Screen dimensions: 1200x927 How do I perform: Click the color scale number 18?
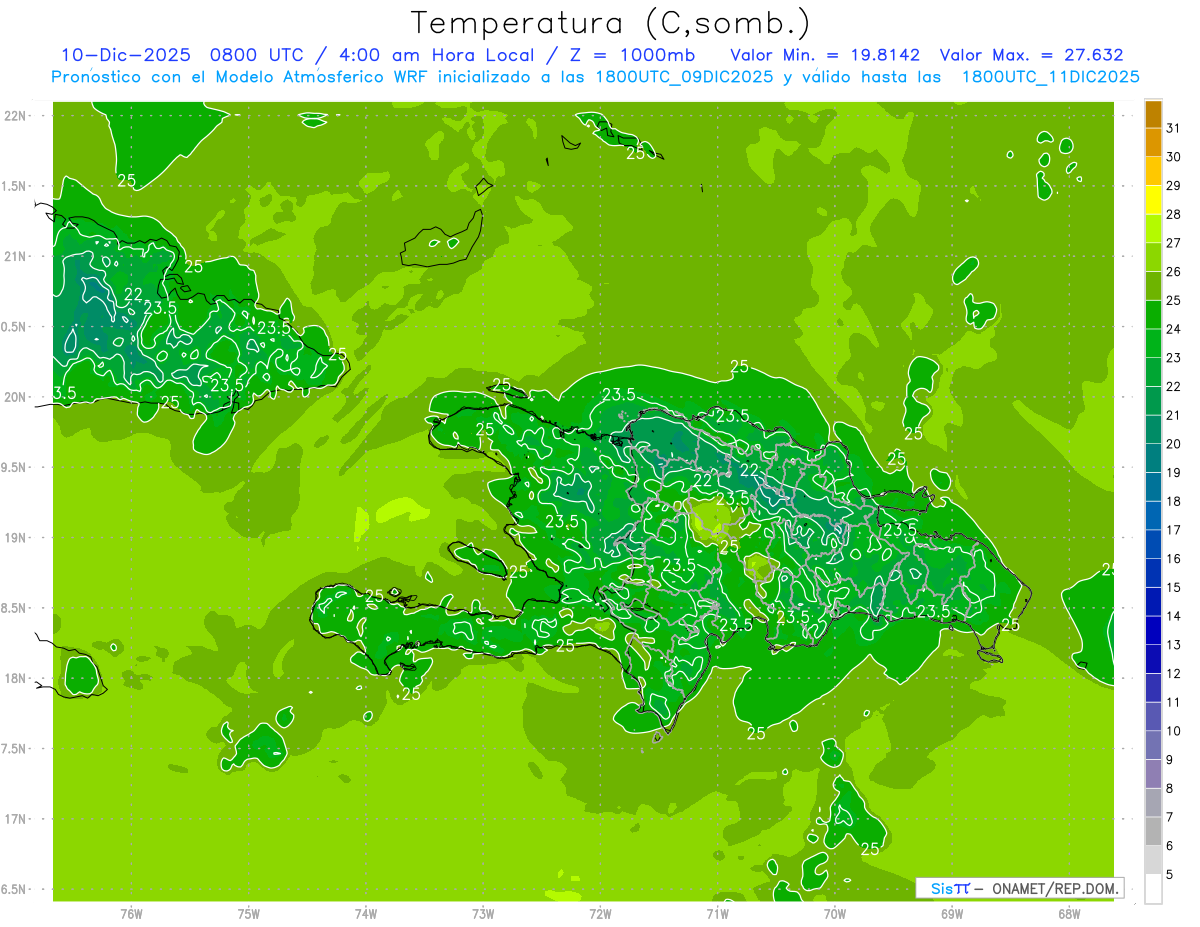1173,501
